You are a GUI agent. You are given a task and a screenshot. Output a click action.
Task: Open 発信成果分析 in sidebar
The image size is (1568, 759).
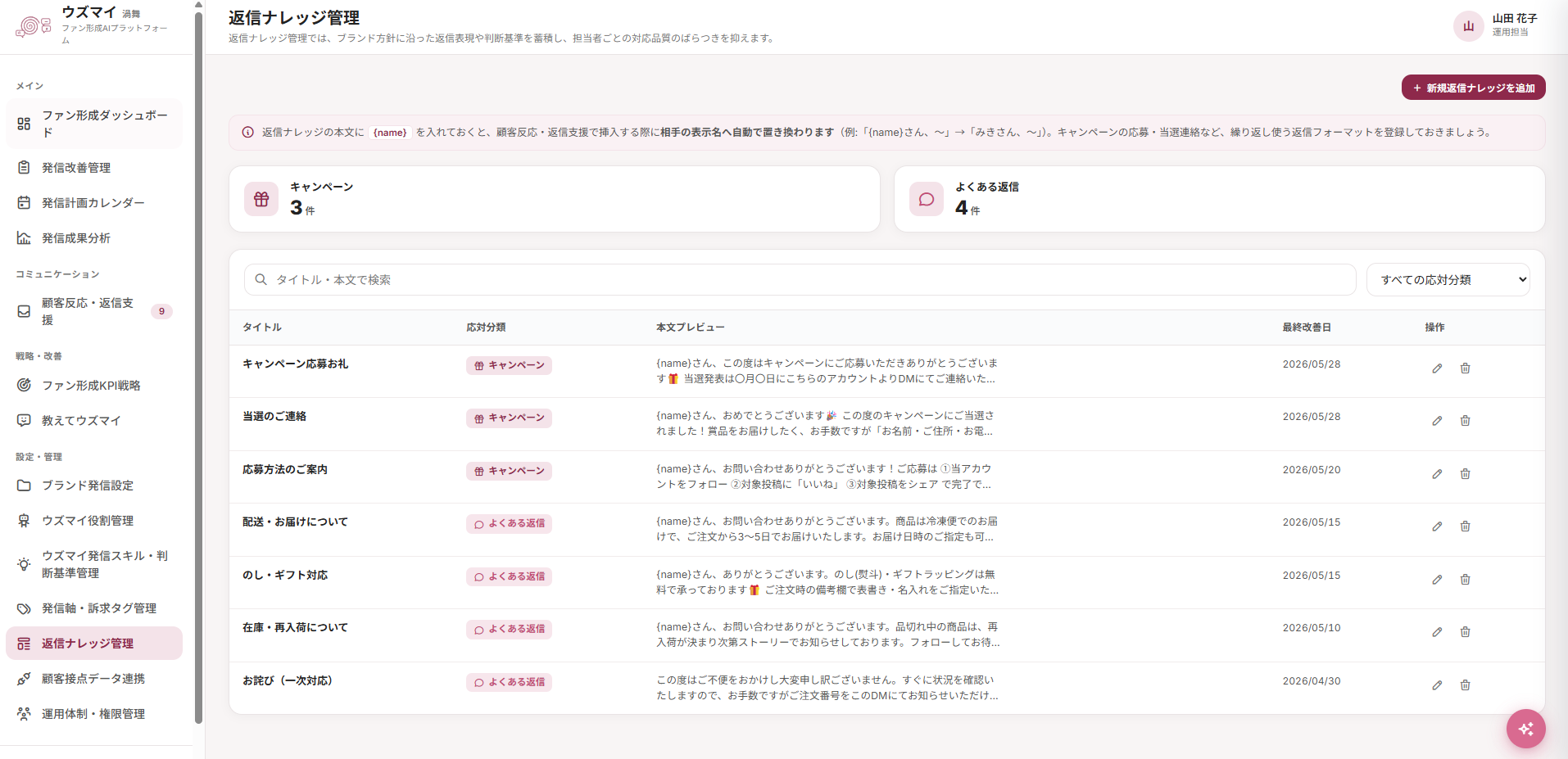tap(94, 238)
